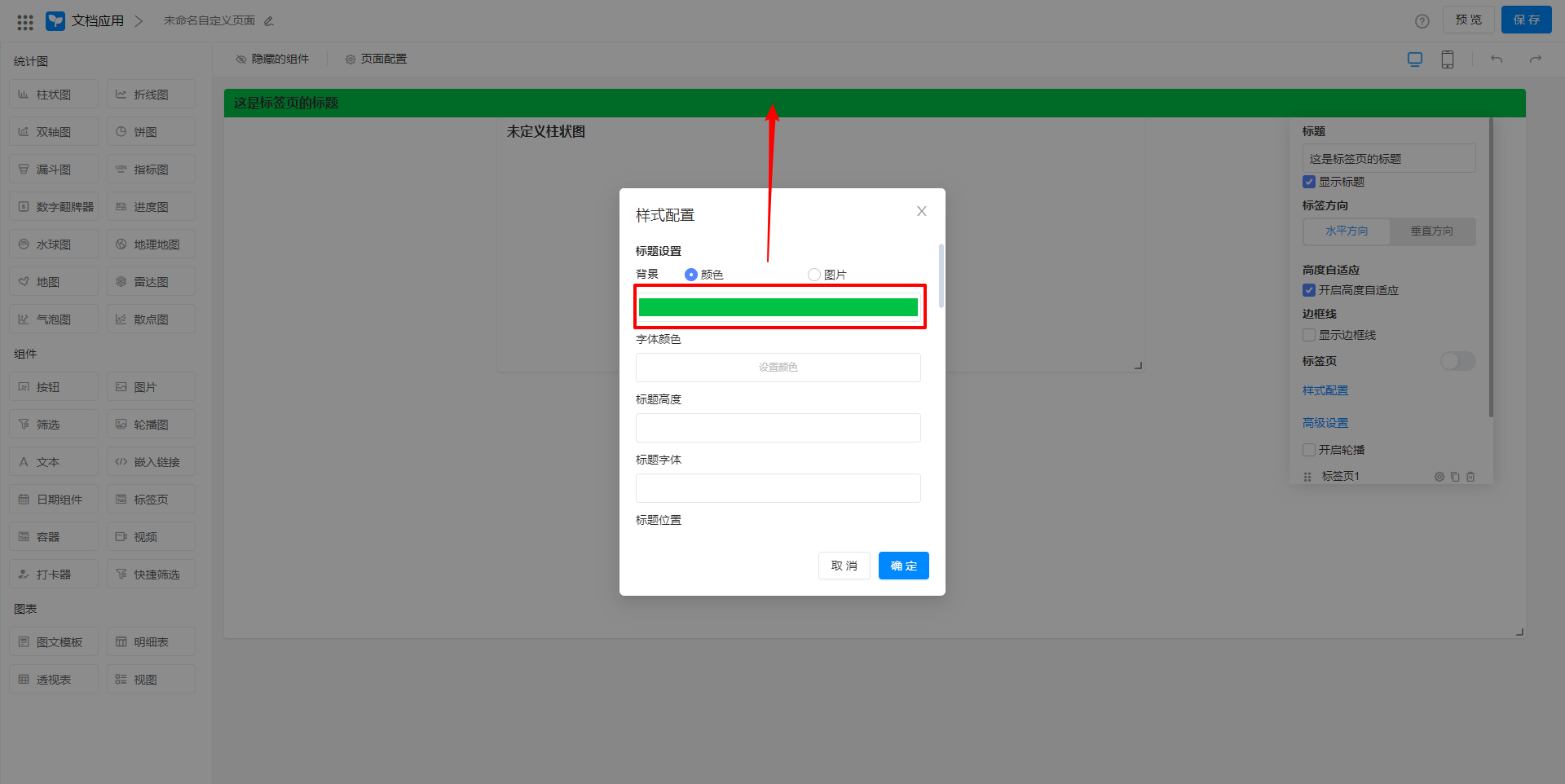Viewport: 1565px width, 784px height.
Task: Click the 标题高度 input field
Action: point(778,428)
